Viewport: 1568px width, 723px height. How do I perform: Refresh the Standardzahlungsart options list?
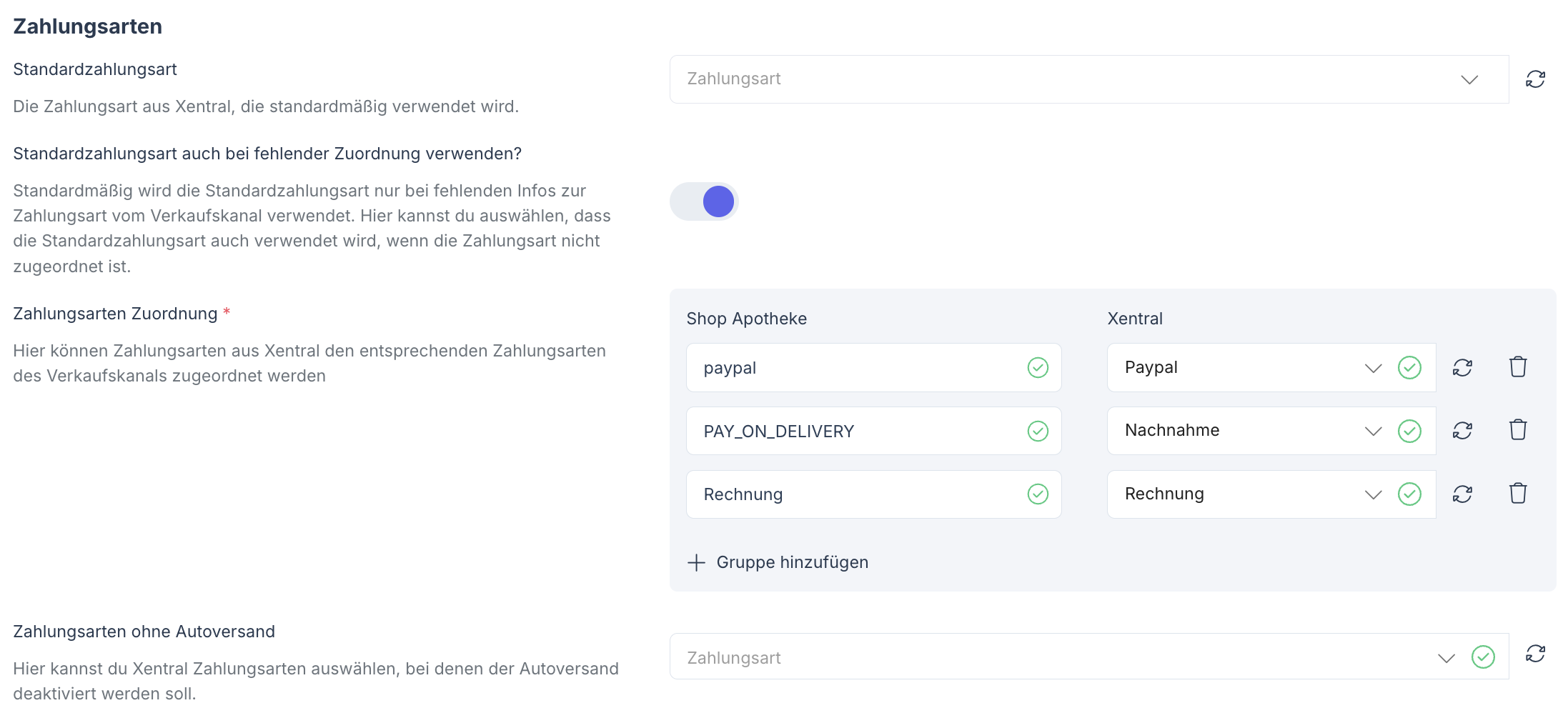tap(1535, 79)
